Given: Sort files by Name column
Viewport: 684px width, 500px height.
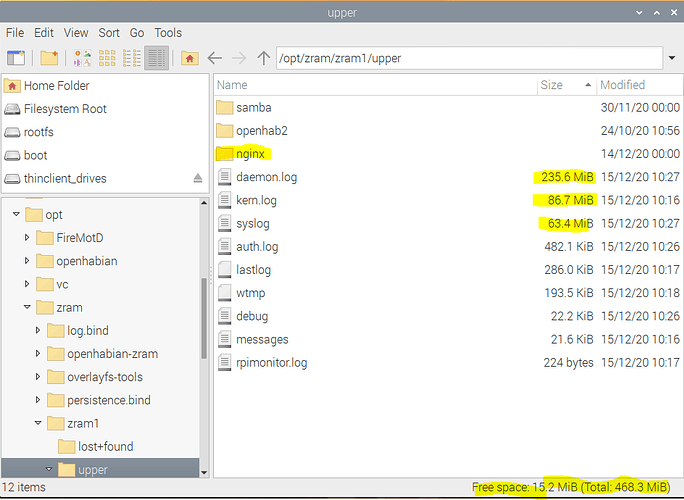Looking at the screenshot, I should 375,85.
